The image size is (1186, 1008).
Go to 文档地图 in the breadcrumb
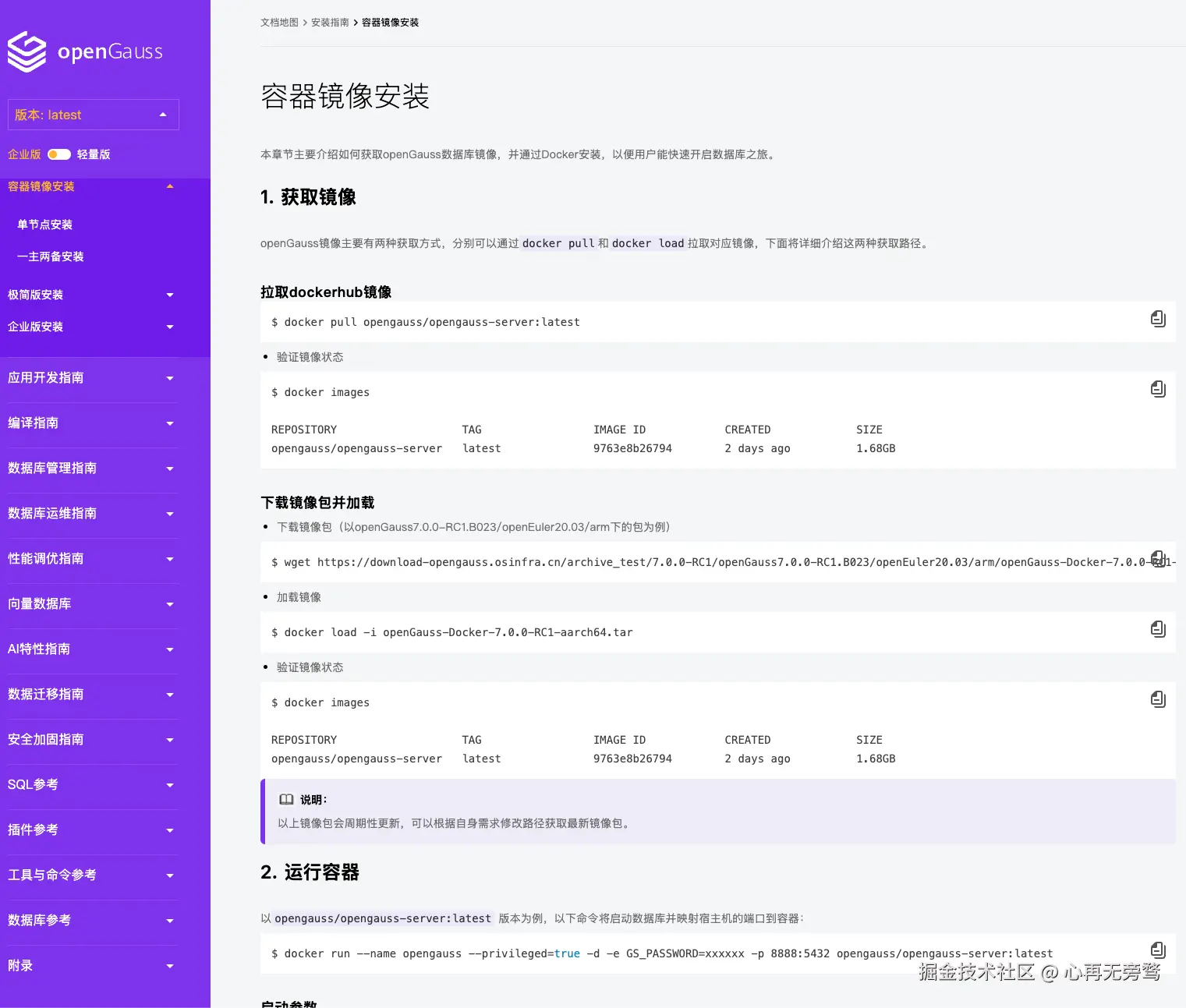point(279,23)
